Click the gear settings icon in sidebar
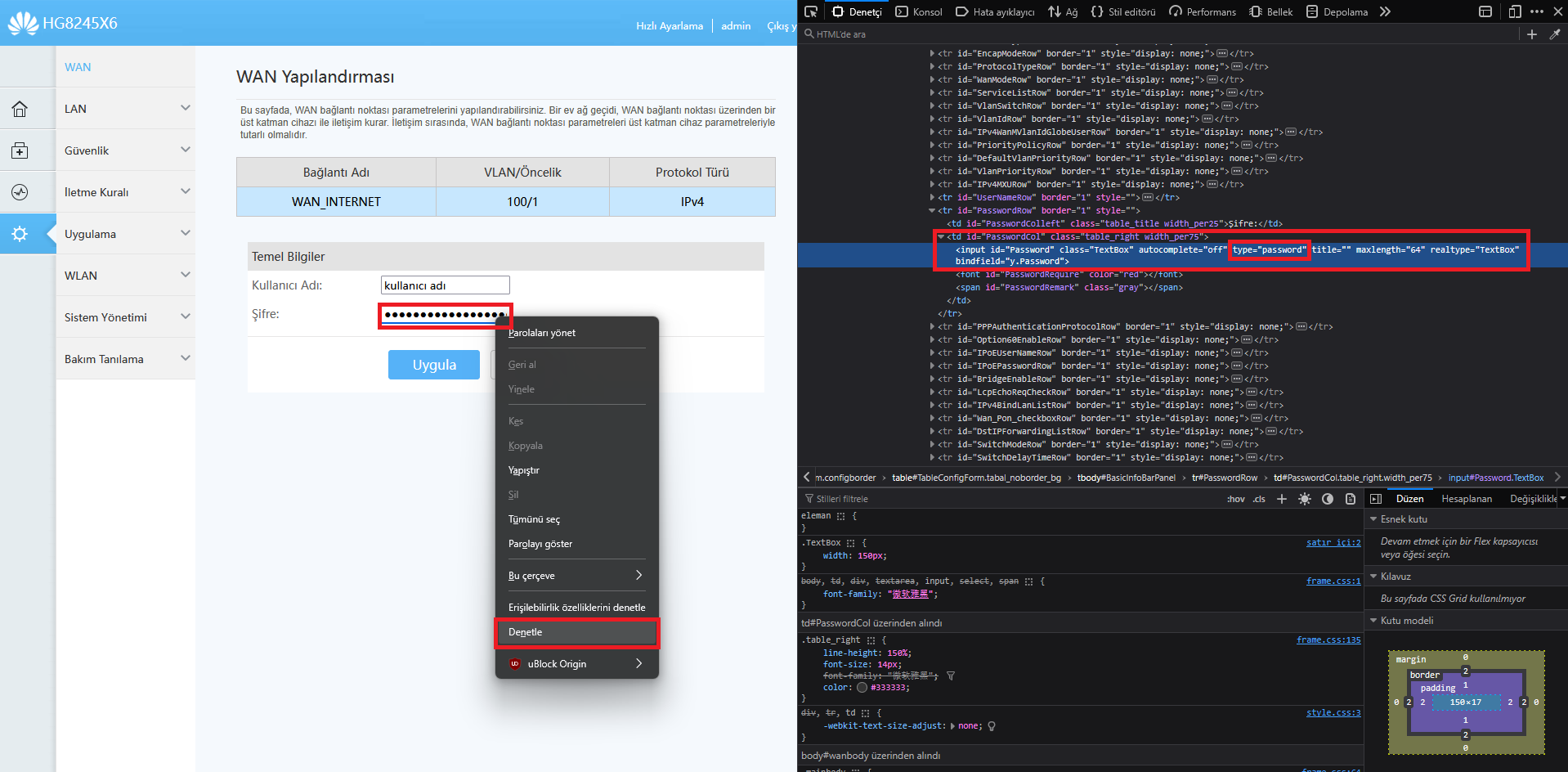 coord(20,234)
